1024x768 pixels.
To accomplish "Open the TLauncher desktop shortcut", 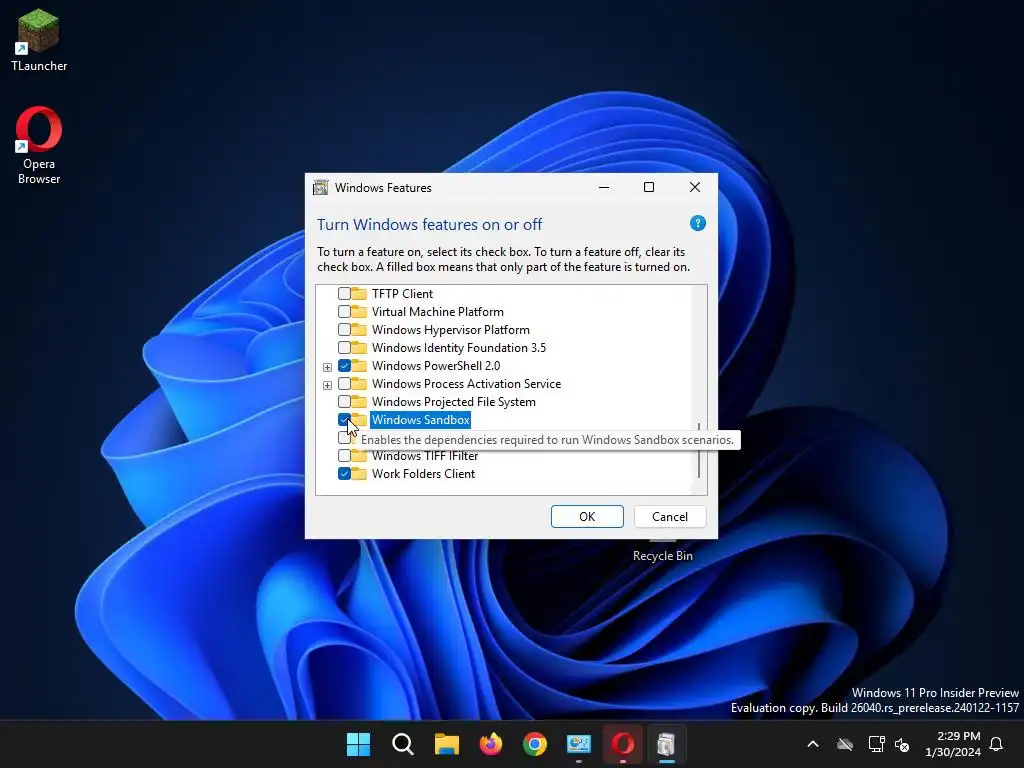I will [39, 40].
